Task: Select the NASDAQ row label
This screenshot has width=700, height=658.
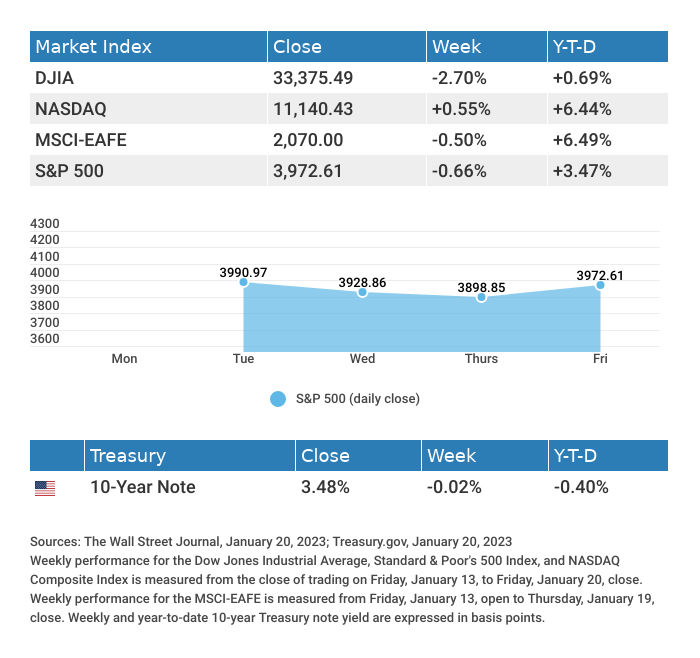Action: (70, 109)
